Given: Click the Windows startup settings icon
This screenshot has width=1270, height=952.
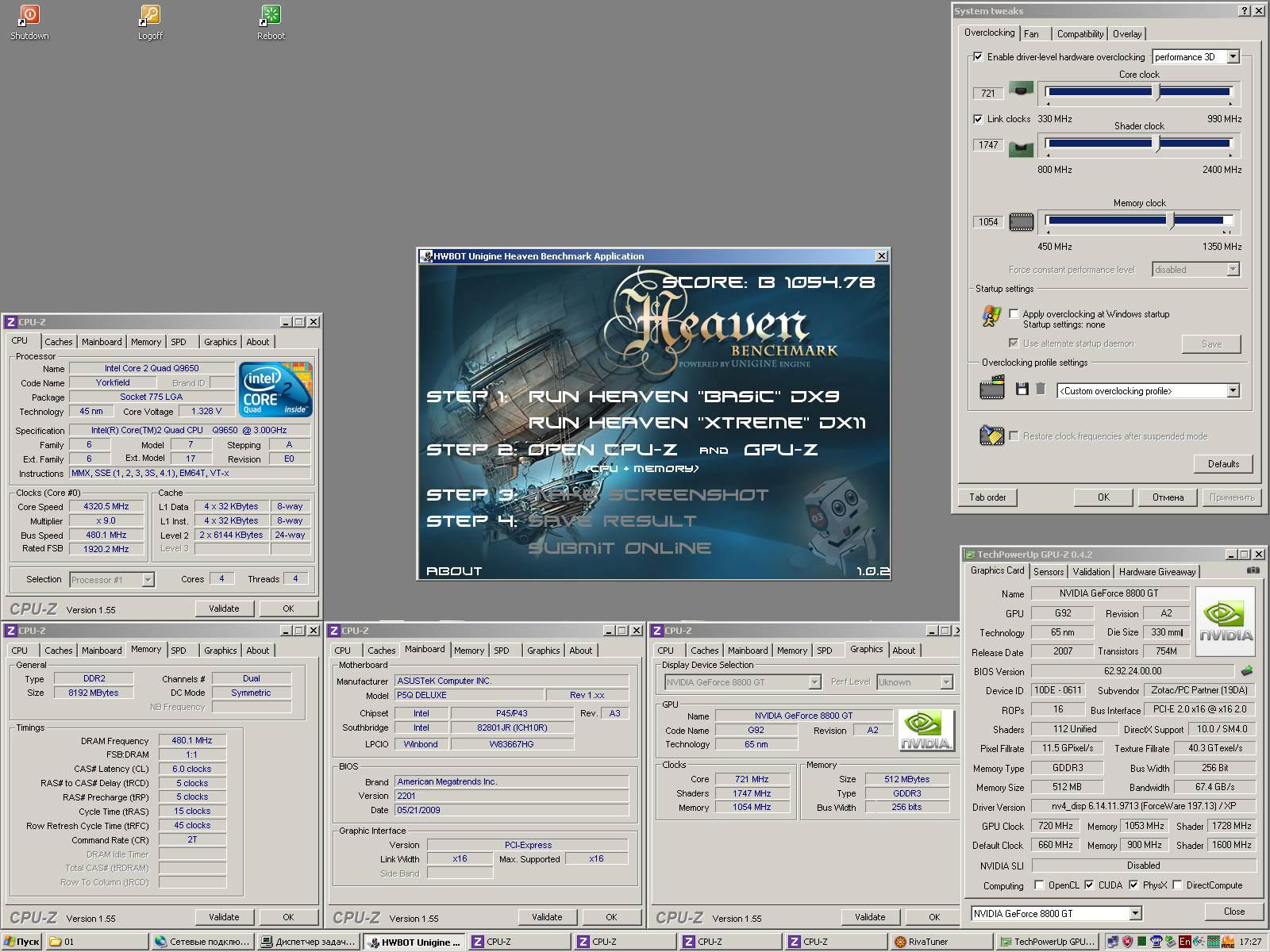Looking at the screenshot, I should pyautogui.click(x=991, y=316).
